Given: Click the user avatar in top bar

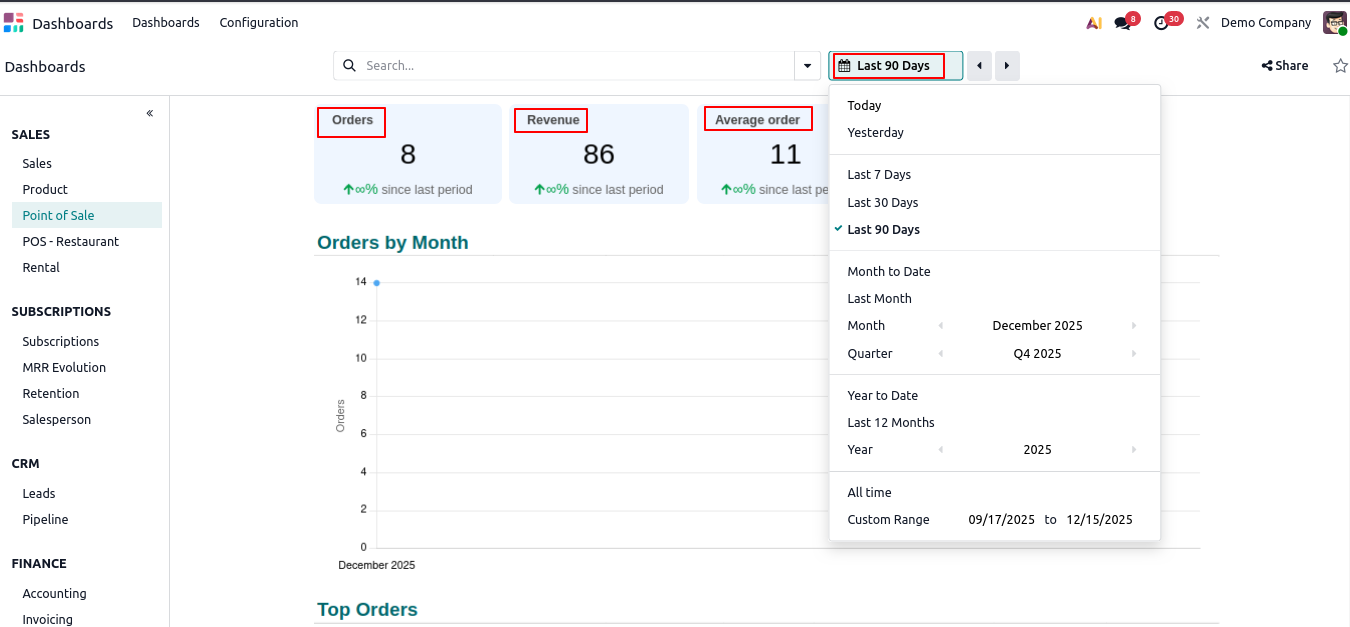Looking at the screenshot, I should [x=1334, y=23].
